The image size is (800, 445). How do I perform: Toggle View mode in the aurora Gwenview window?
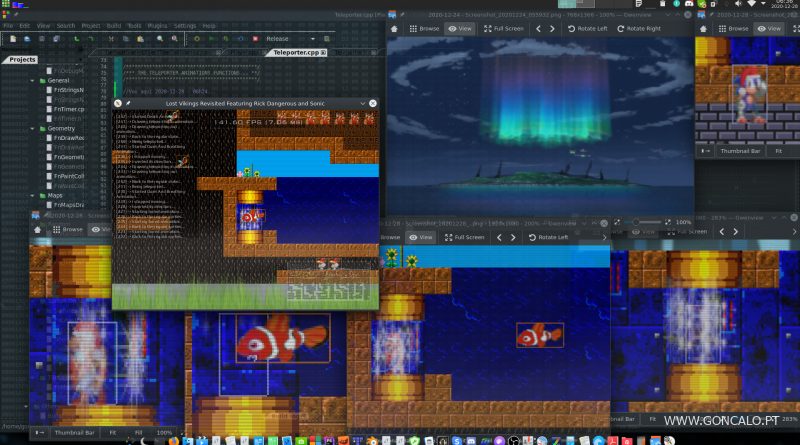pos(460,29)
